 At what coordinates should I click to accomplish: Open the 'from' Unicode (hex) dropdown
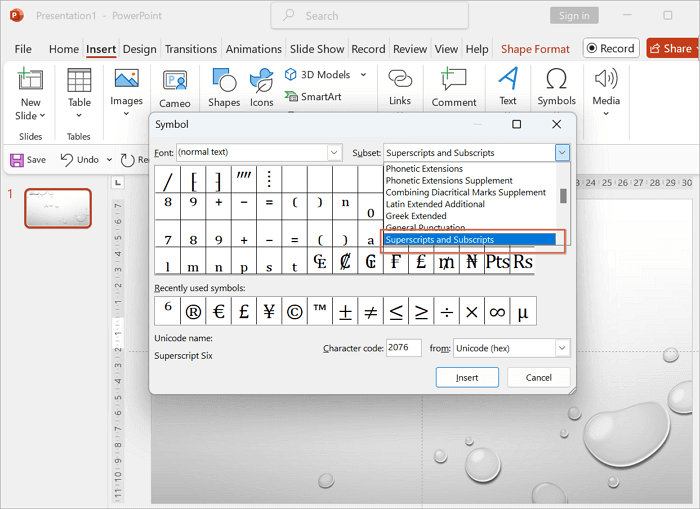[x=561, y=348]
